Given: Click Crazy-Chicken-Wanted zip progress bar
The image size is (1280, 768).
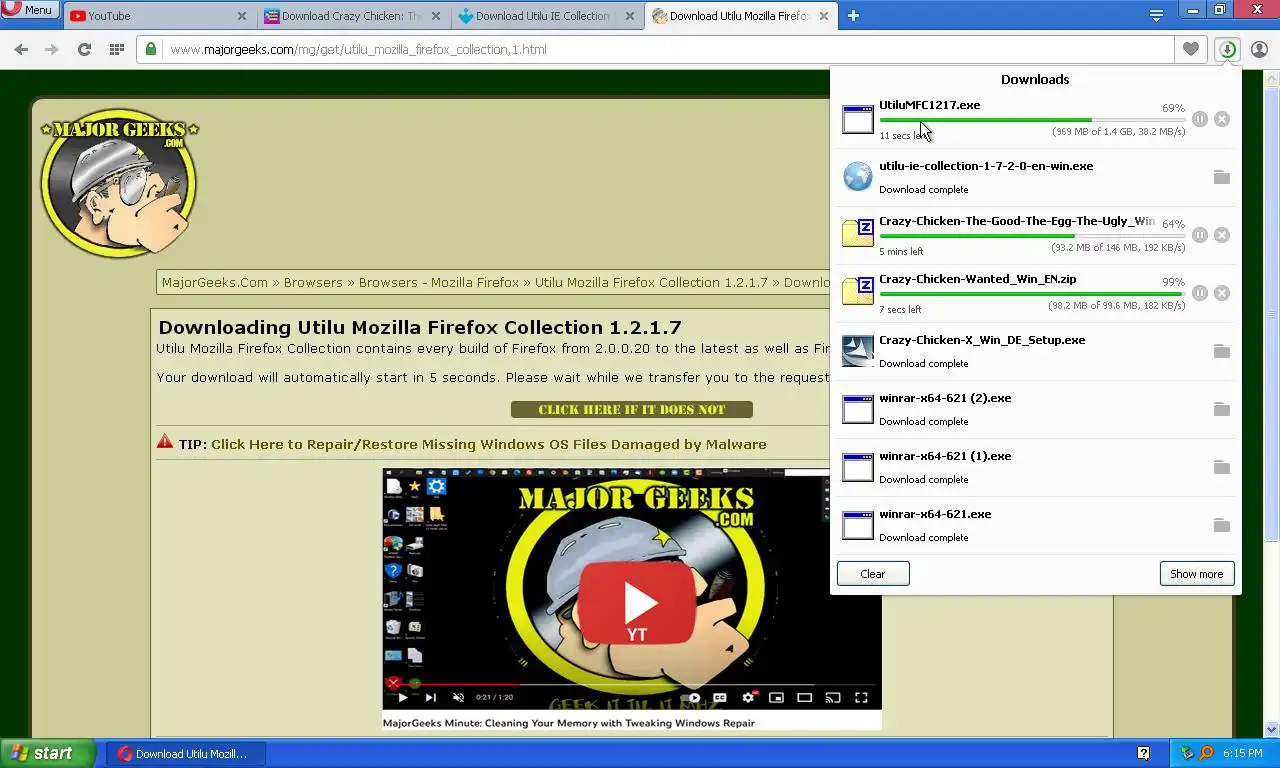Looking at the screenshot, I should (1032, 294).
